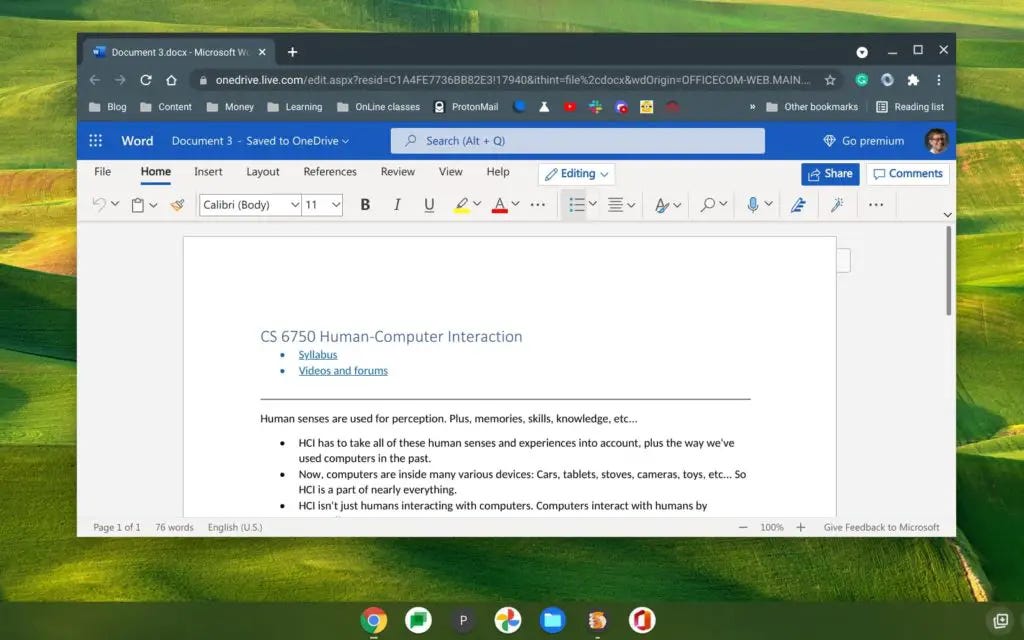Screen dimensions: 1024x640
Task: Expand highlight color dropdown arrow
Action: pyautogui.click(x=477, y=204)
